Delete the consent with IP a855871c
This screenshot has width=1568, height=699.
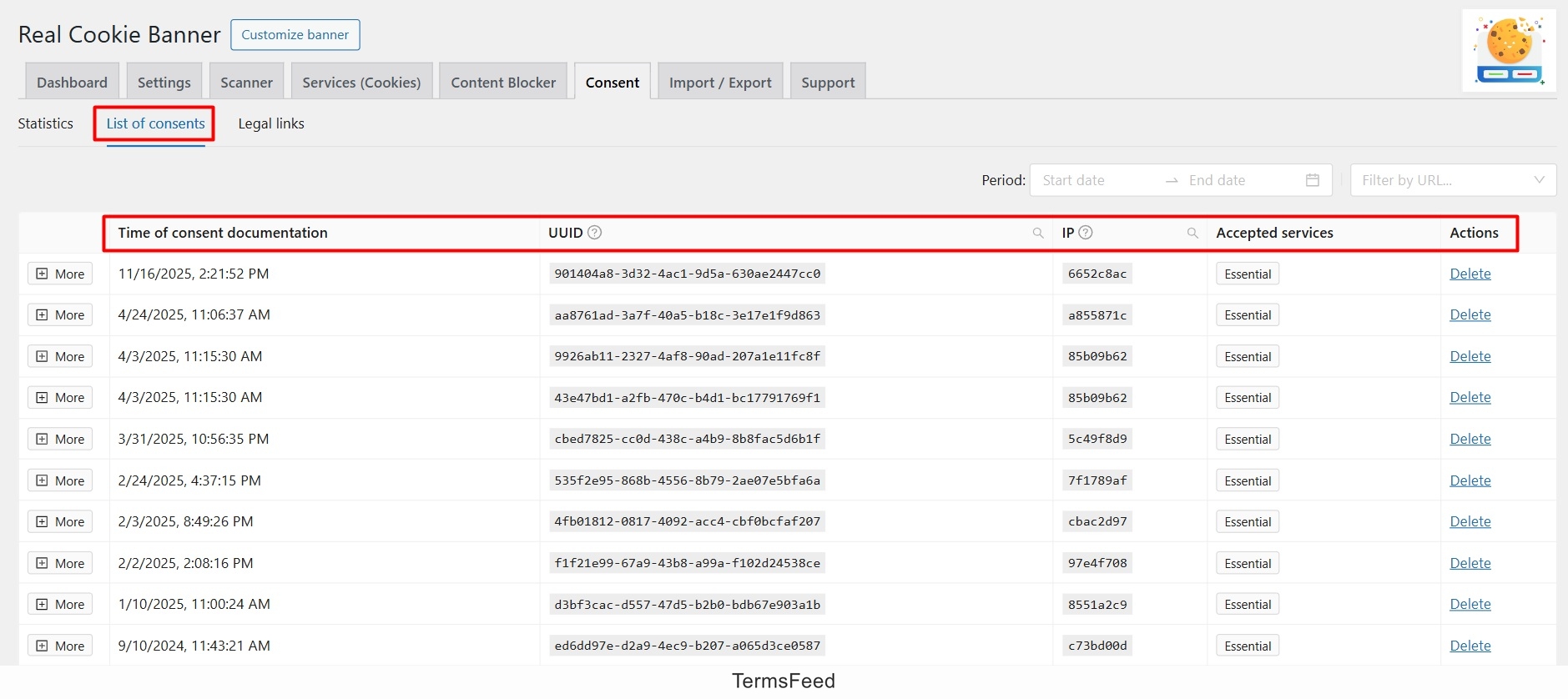(x=1470, y=315)
